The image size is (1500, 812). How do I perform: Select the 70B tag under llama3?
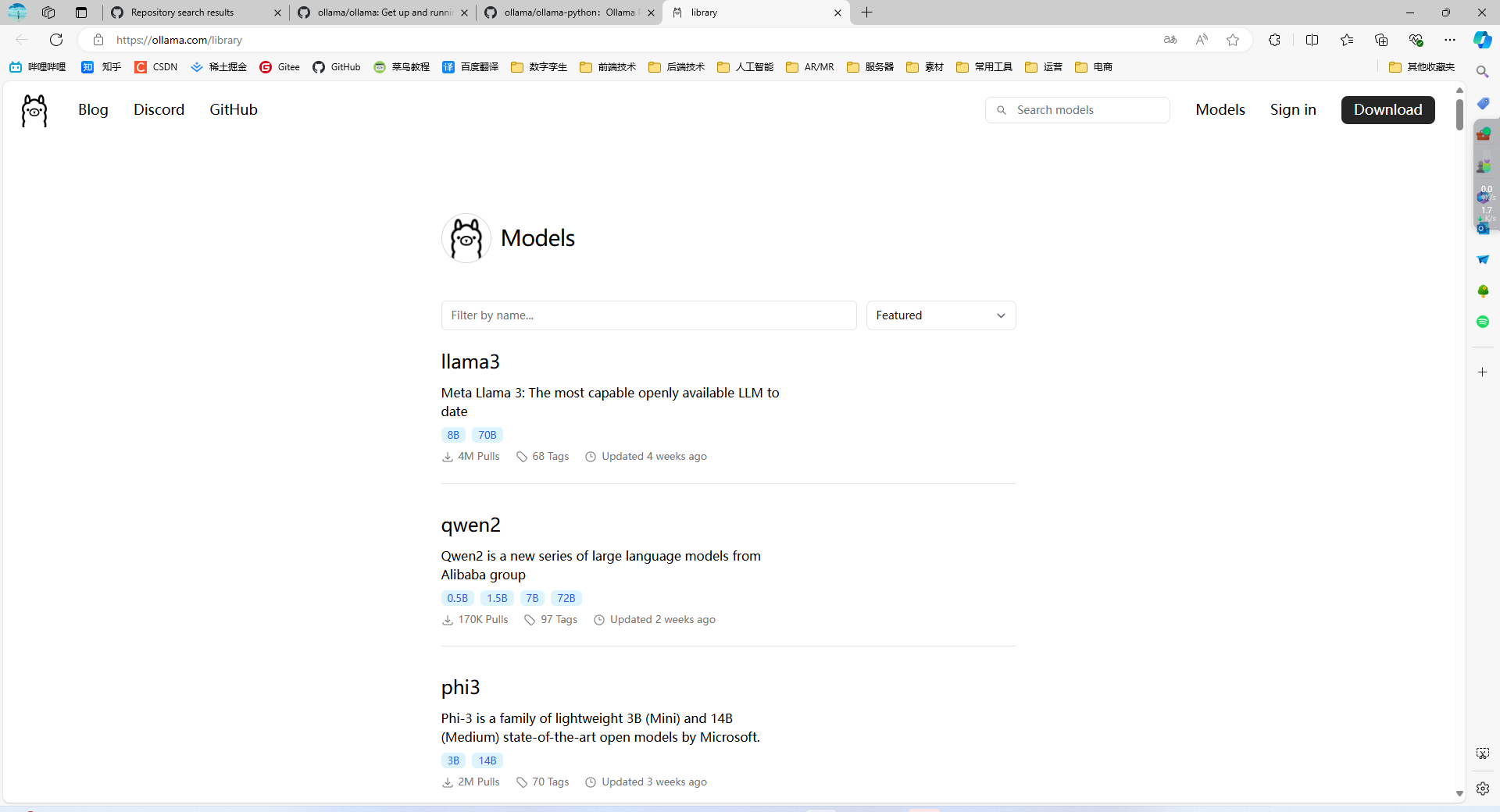point(487,435)
